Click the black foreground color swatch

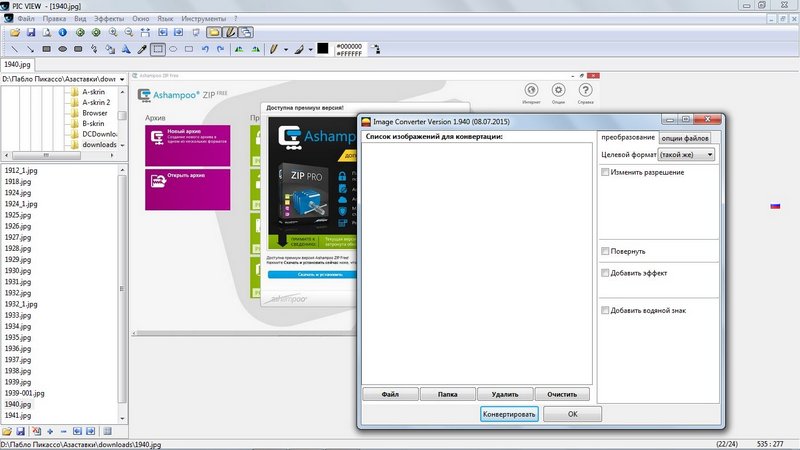tap(323, 48)
